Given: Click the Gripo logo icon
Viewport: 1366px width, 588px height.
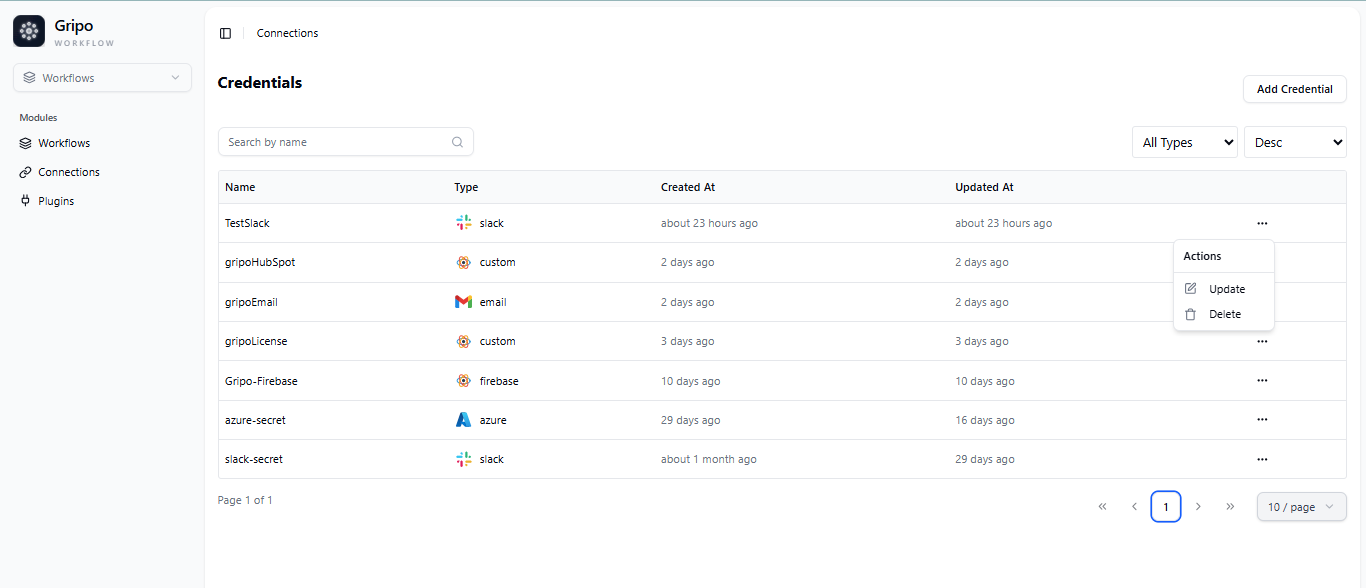Looking at the screenshot, I should [29, 32].
